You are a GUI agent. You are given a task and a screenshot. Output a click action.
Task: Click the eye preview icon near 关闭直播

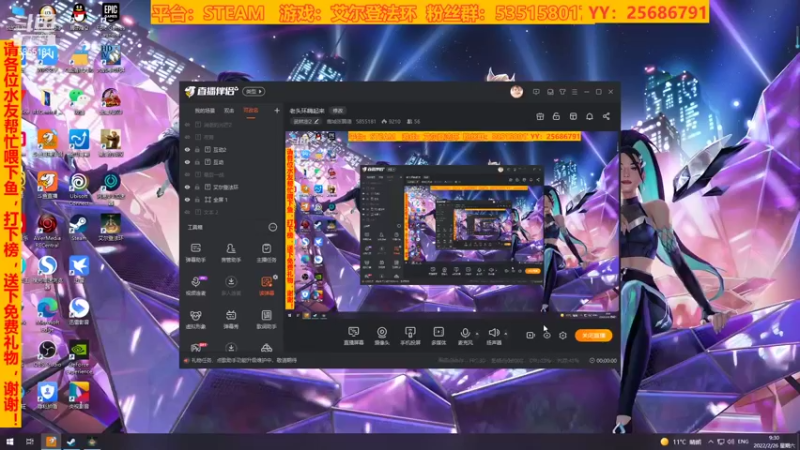tap(546, 335)
